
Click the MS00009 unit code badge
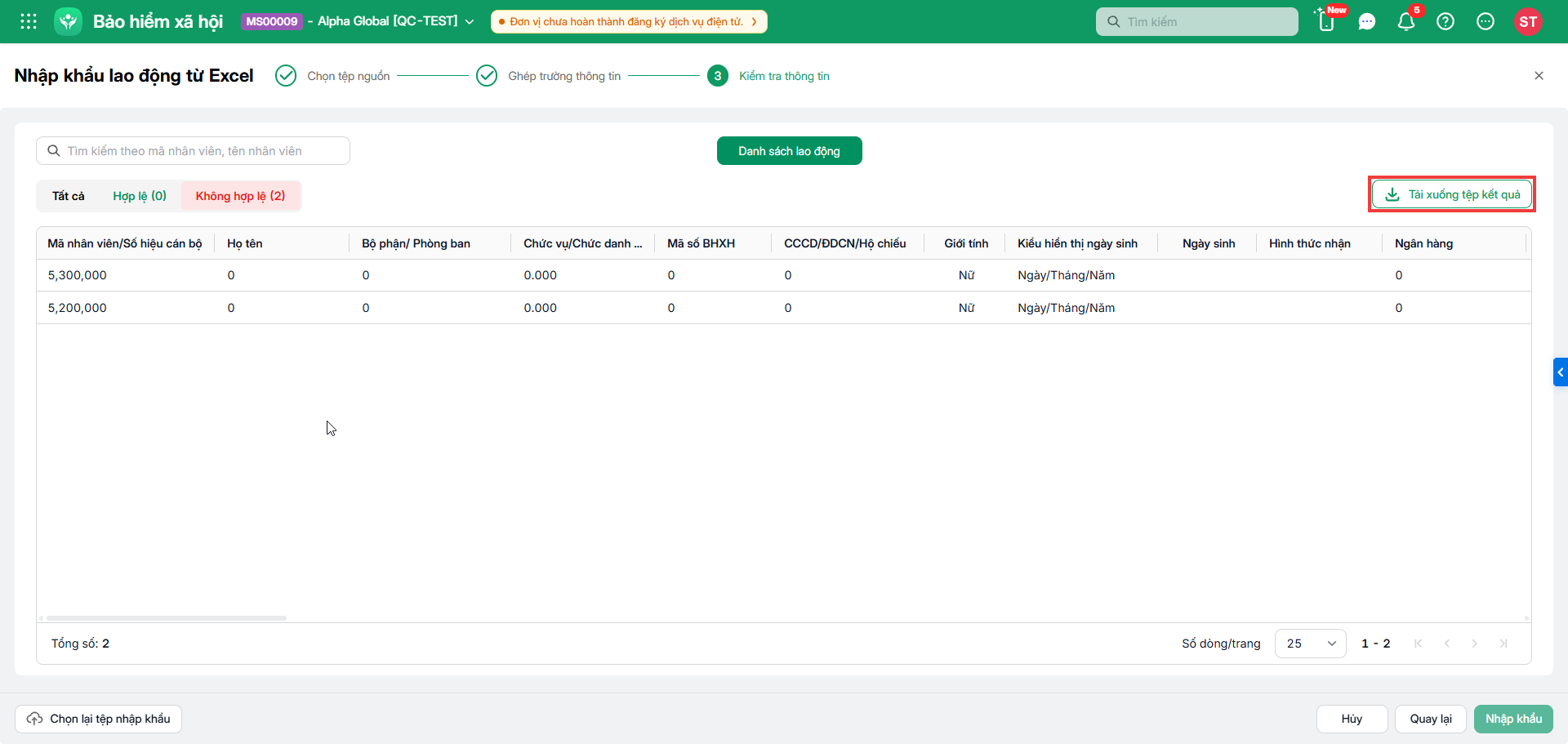(272, 21)
